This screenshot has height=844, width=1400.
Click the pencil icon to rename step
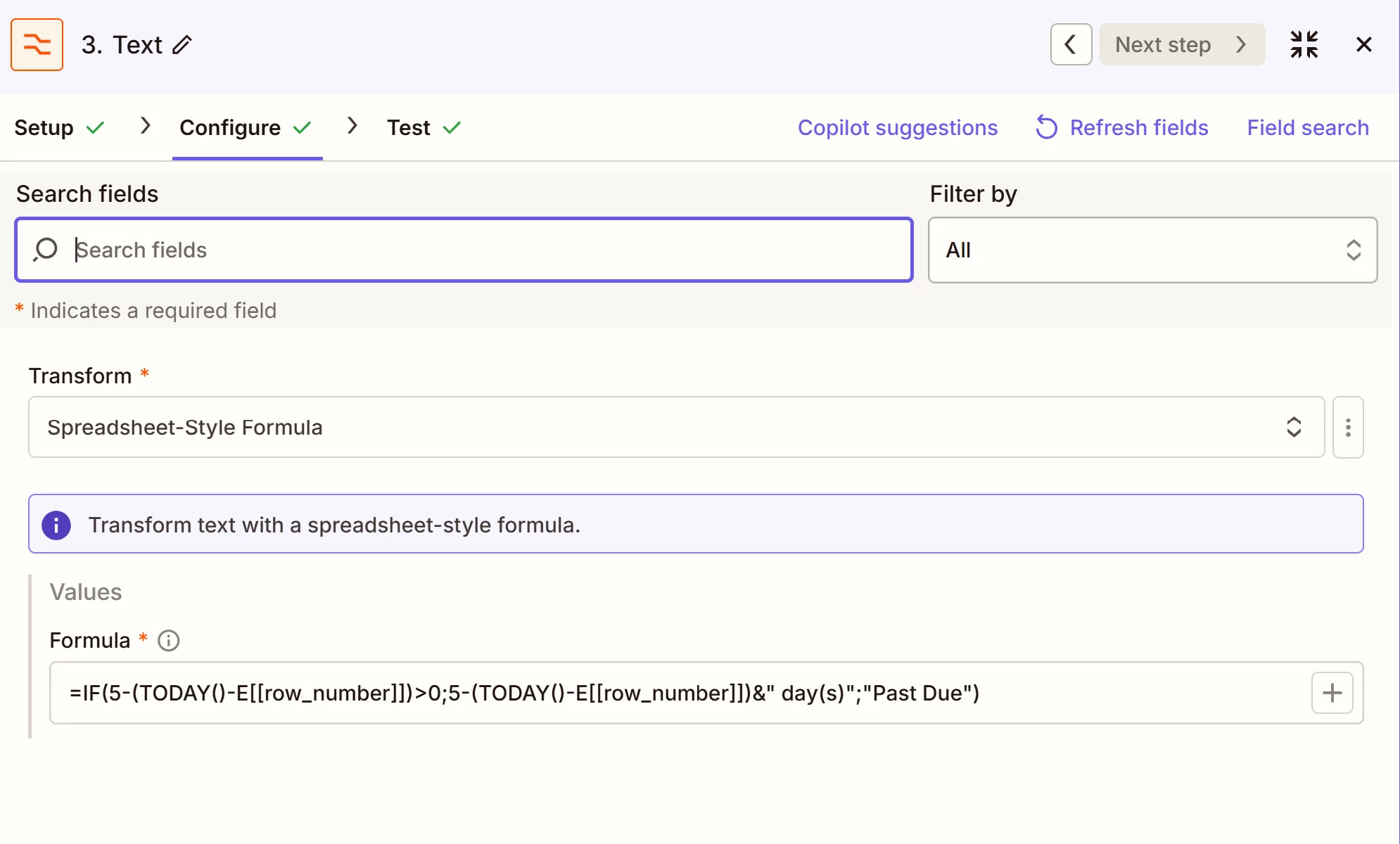182,45
